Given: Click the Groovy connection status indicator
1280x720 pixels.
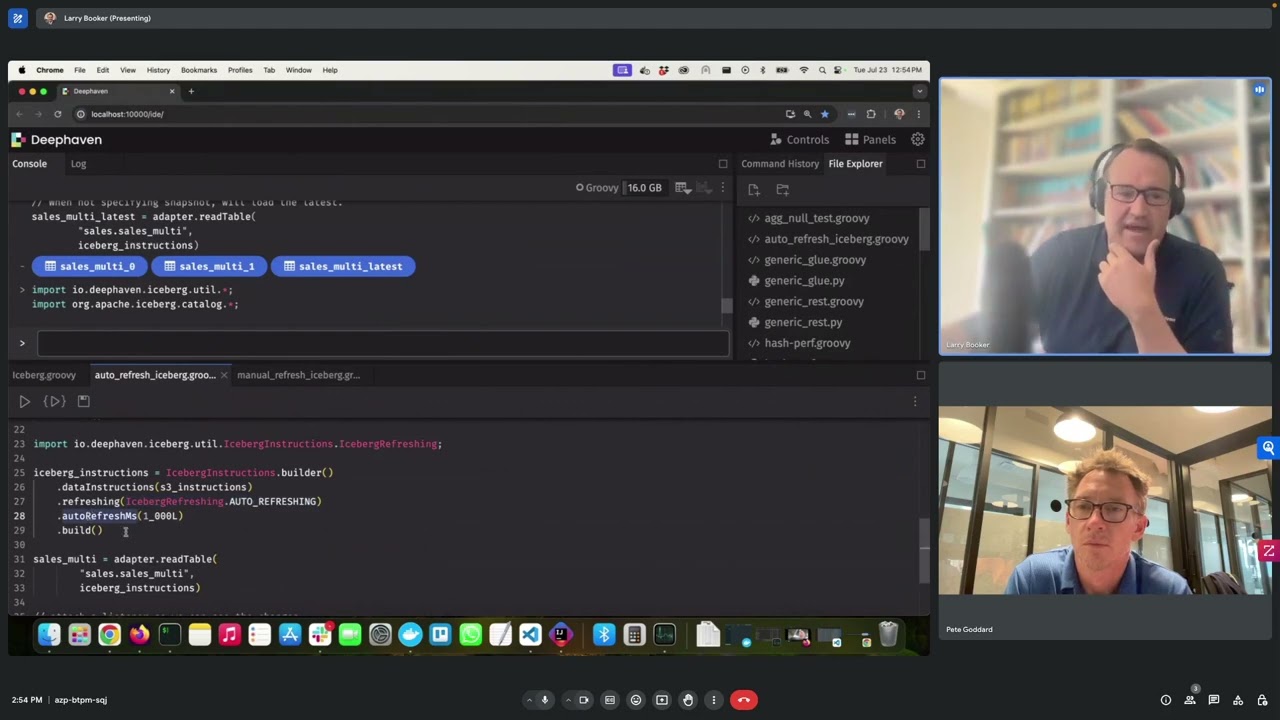Looking at the screenshot, I should pyautogui.click(x=597, y=188).
